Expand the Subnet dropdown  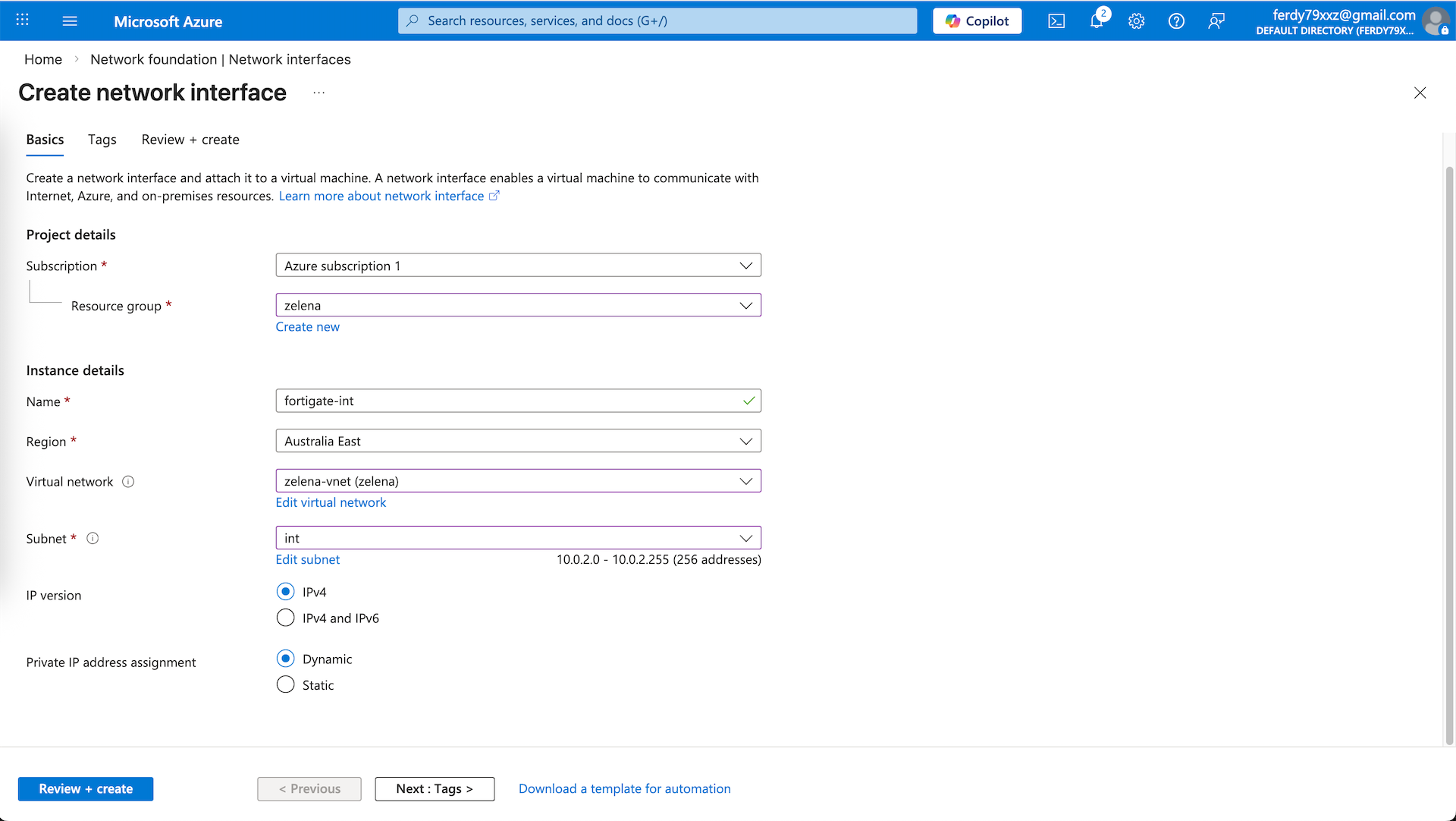click(x=518, y=538)
